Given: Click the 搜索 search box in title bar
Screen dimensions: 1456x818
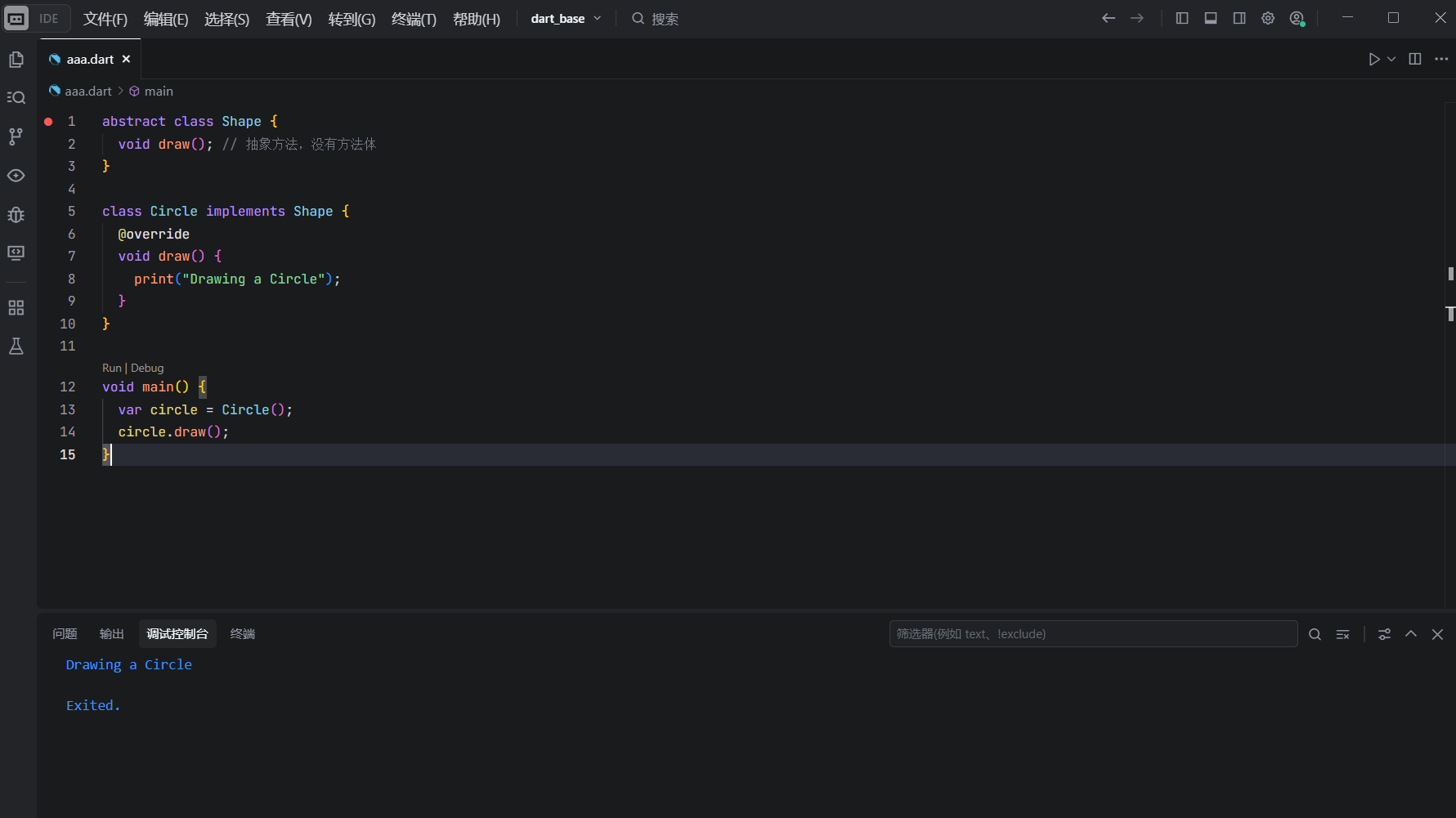Looking at the screenshot, I should tap(656, 19).
